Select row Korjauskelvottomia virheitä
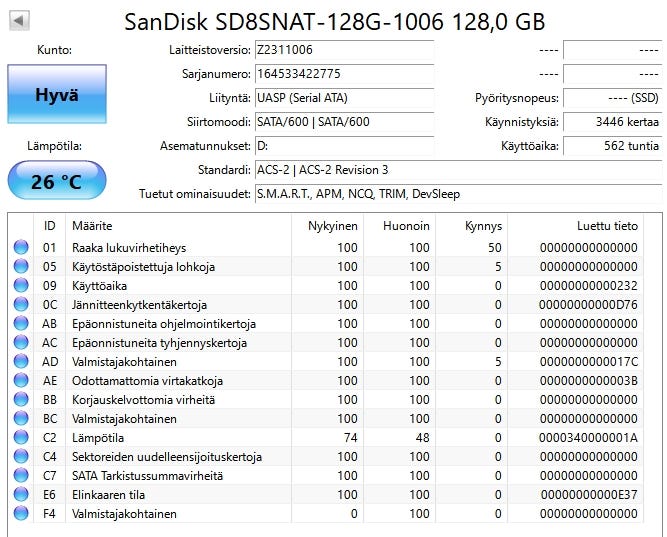This screenshot has height=537, width=667. (x=326, y=399)
